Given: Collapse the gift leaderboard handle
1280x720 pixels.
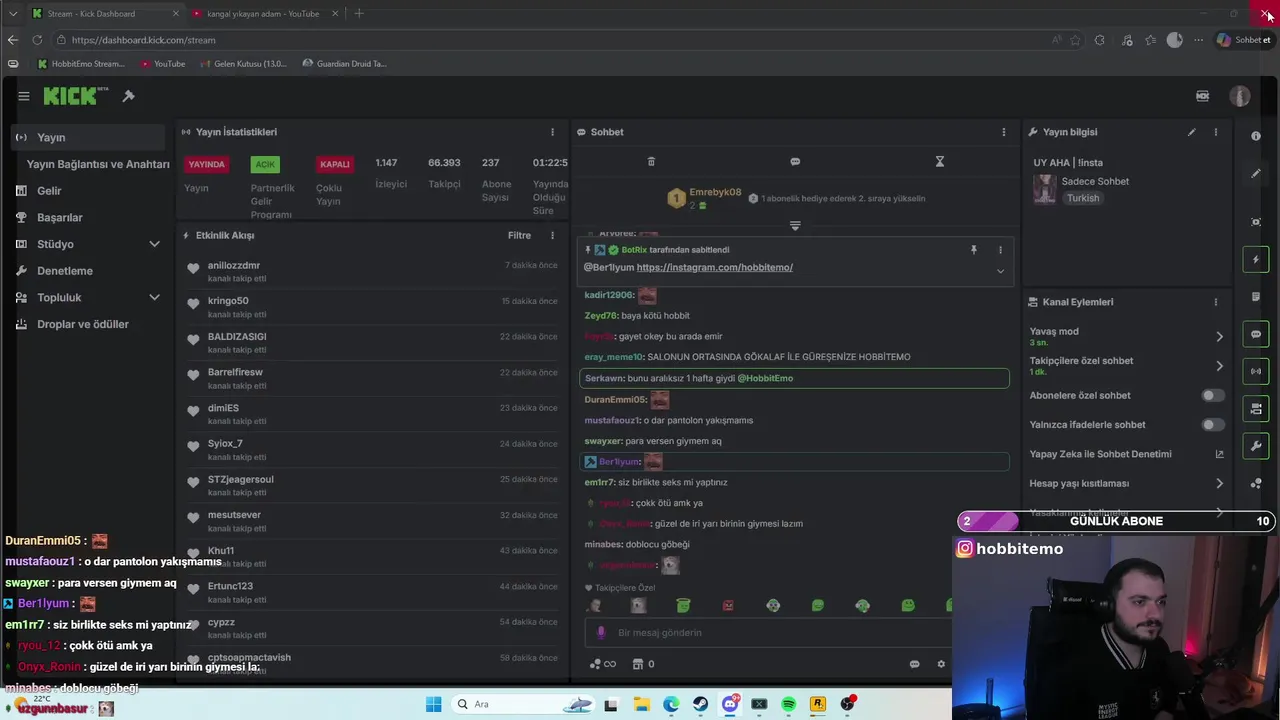Looking at the screenshot, I should coord(795,226).
